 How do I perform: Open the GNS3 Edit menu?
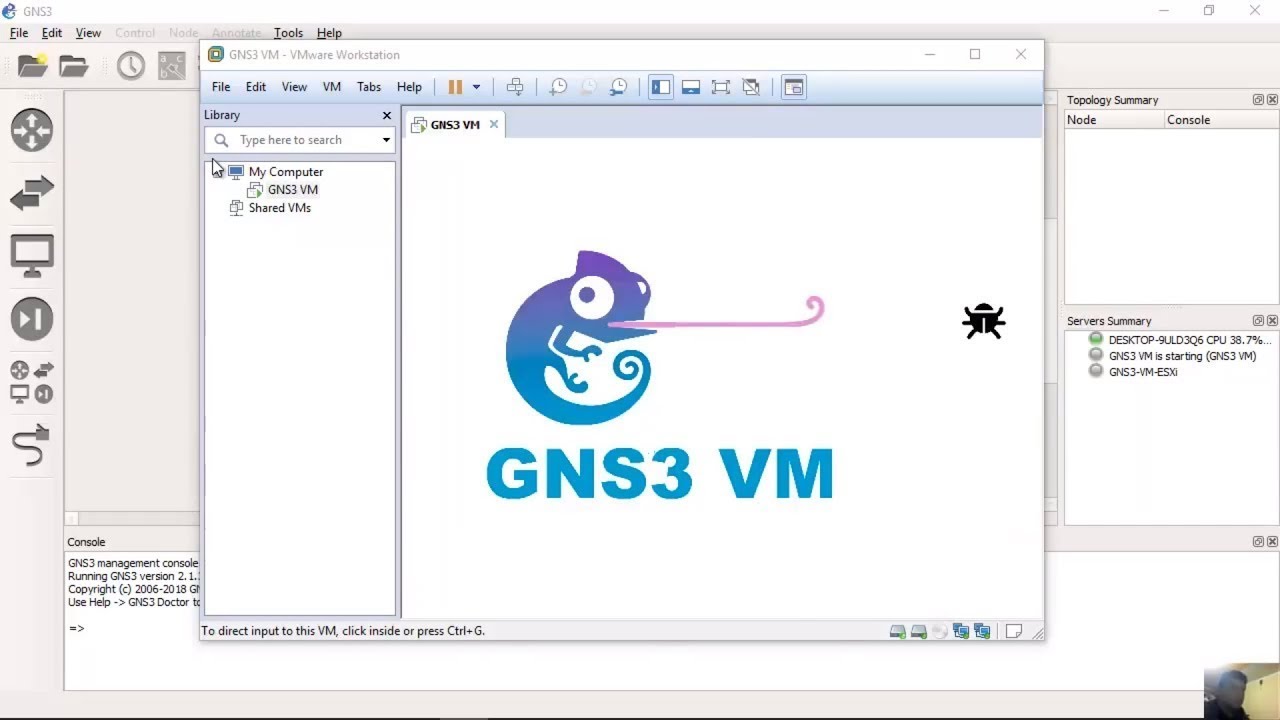(x=52, y=33)
